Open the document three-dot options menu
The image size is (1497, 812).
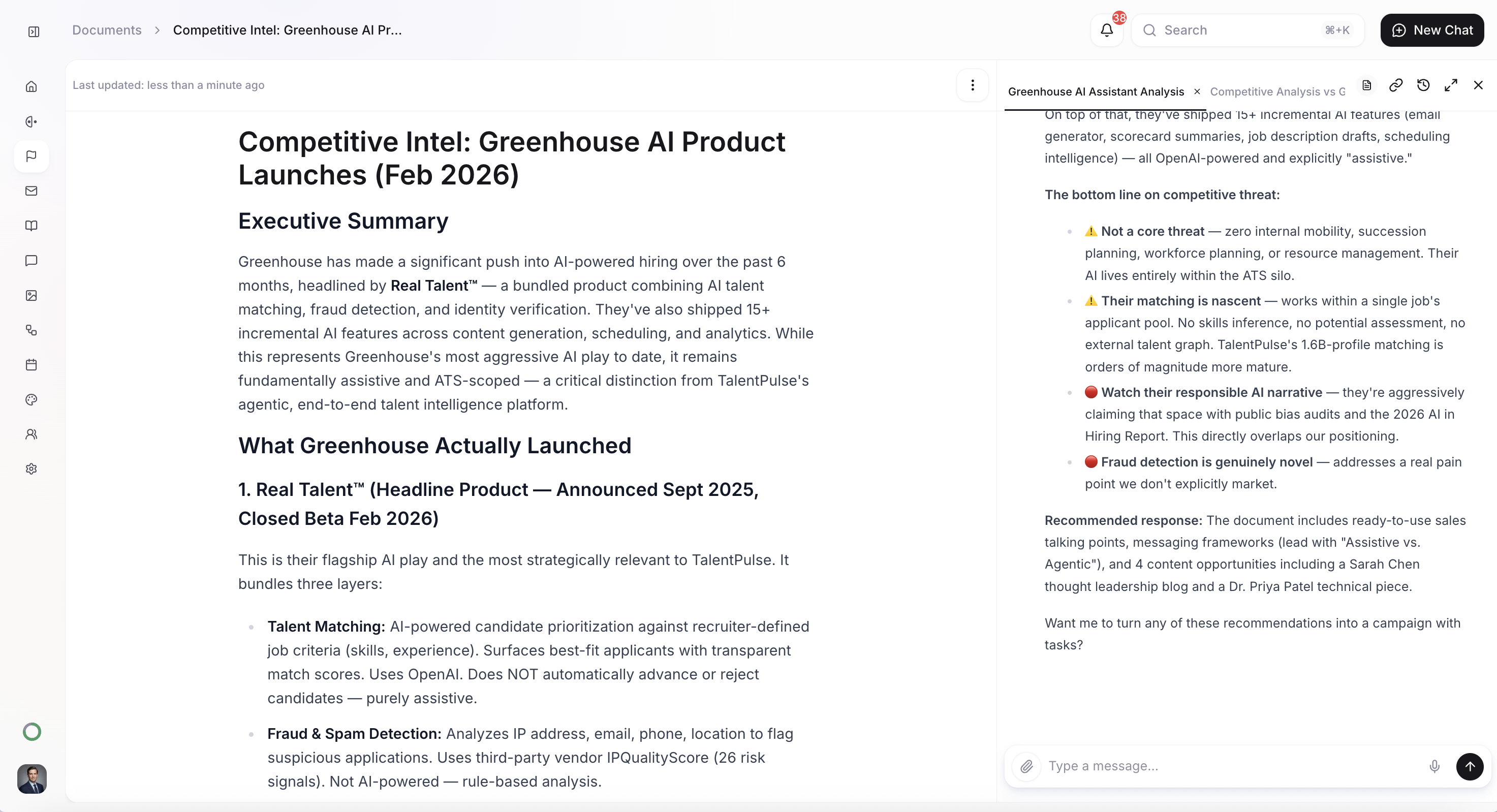[x=972, y=85]
